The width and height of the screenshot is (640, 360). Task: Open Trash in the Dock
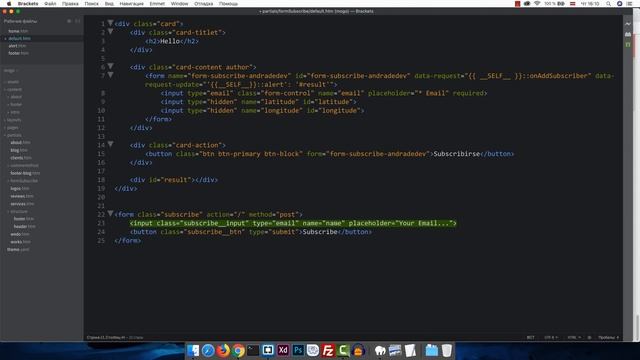point(447,350)
